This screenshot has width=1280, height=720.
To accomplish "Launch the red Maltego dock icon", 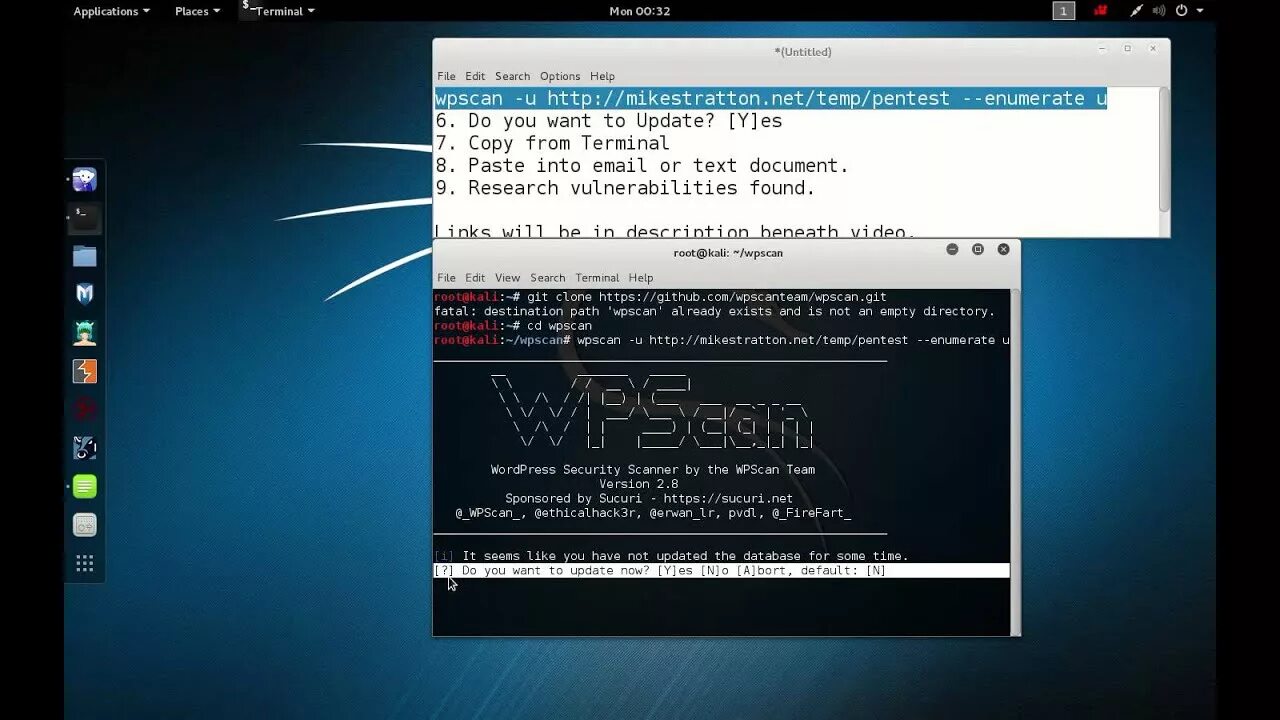I will pyautogui.click(x=85, y=409).
